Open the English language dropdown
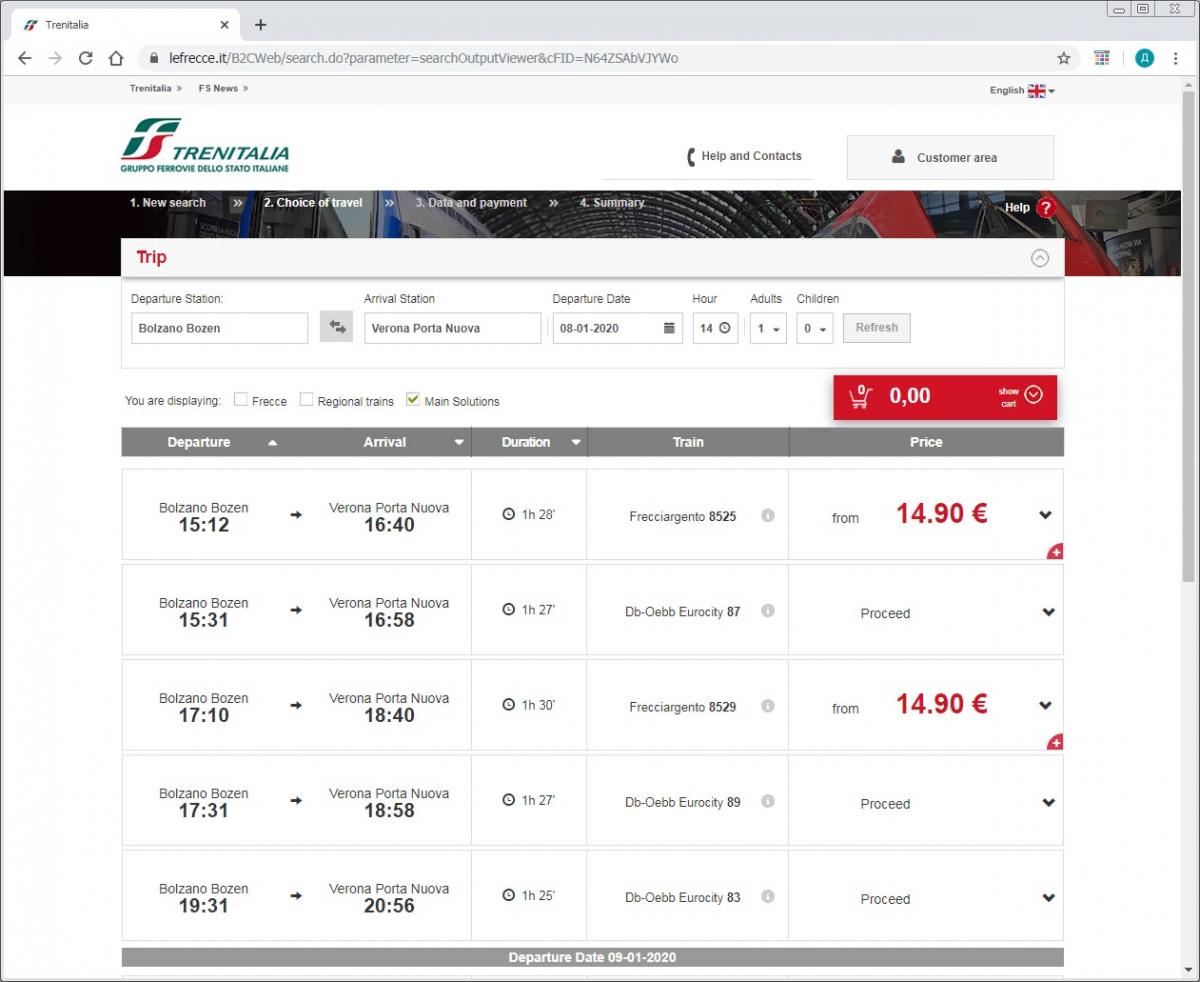 click(x=1022, y=90)
